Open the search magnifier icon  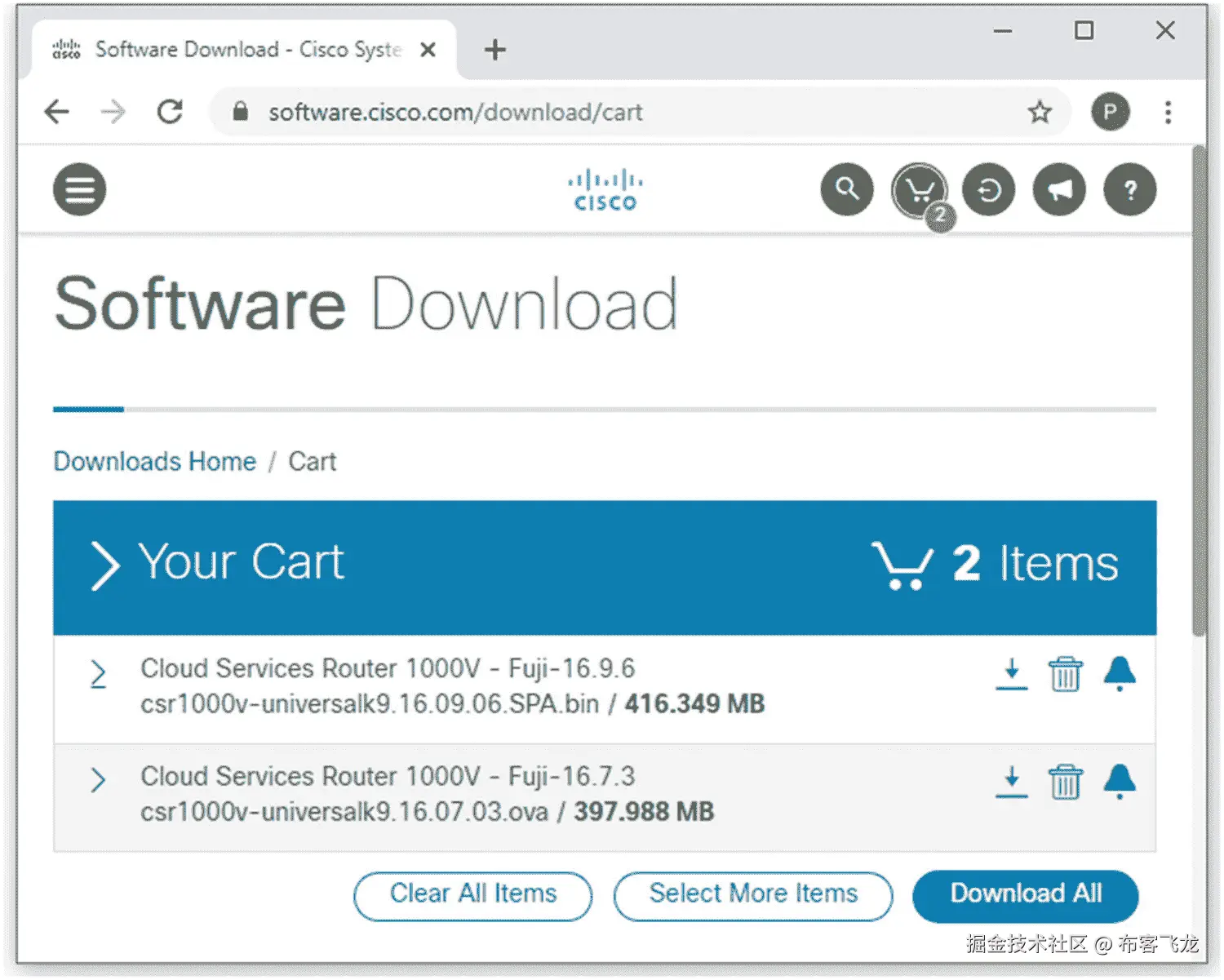(847, 190)
